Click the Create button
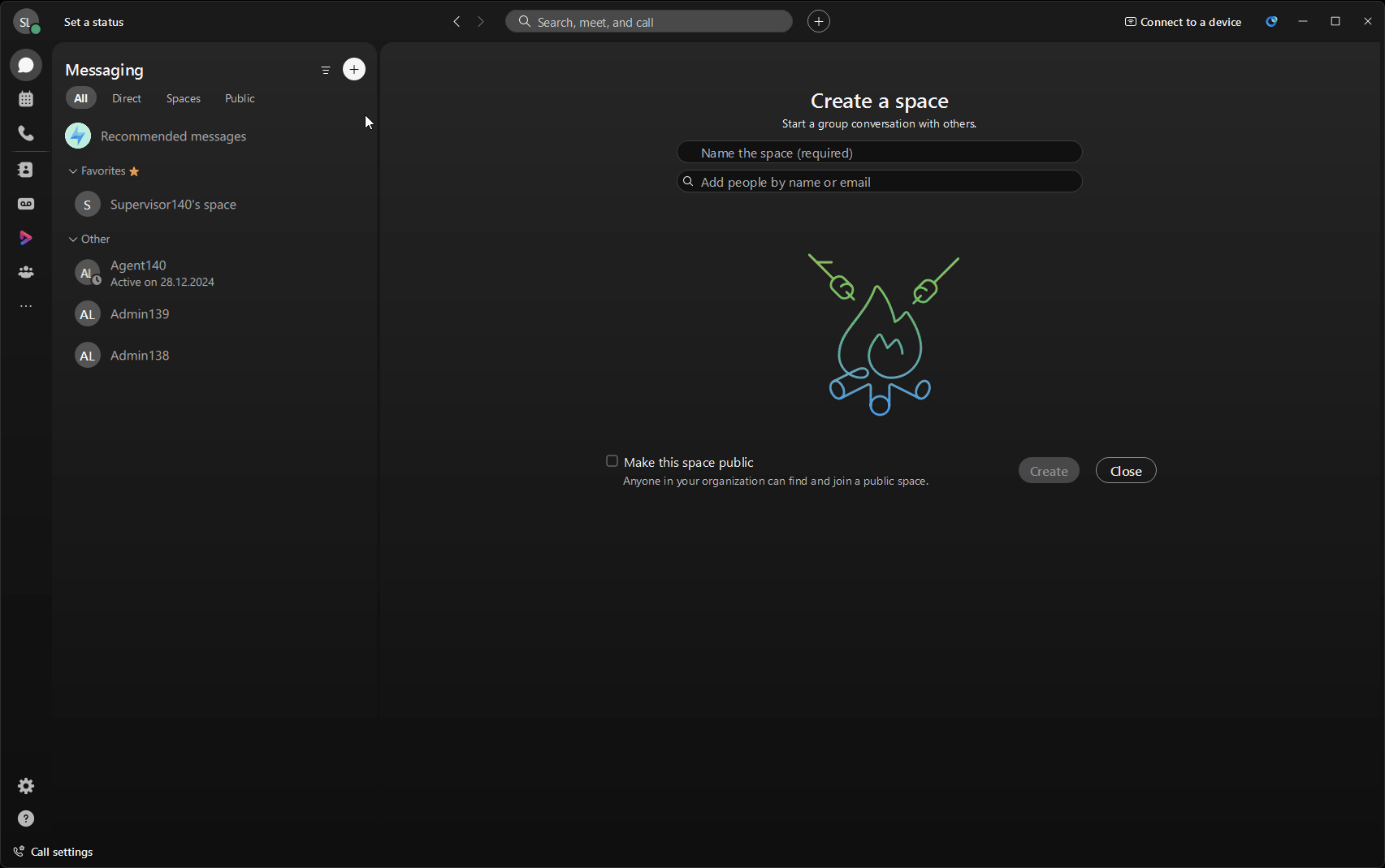The width and height of the screenshot is (1385, 868). pos(1049,471)
